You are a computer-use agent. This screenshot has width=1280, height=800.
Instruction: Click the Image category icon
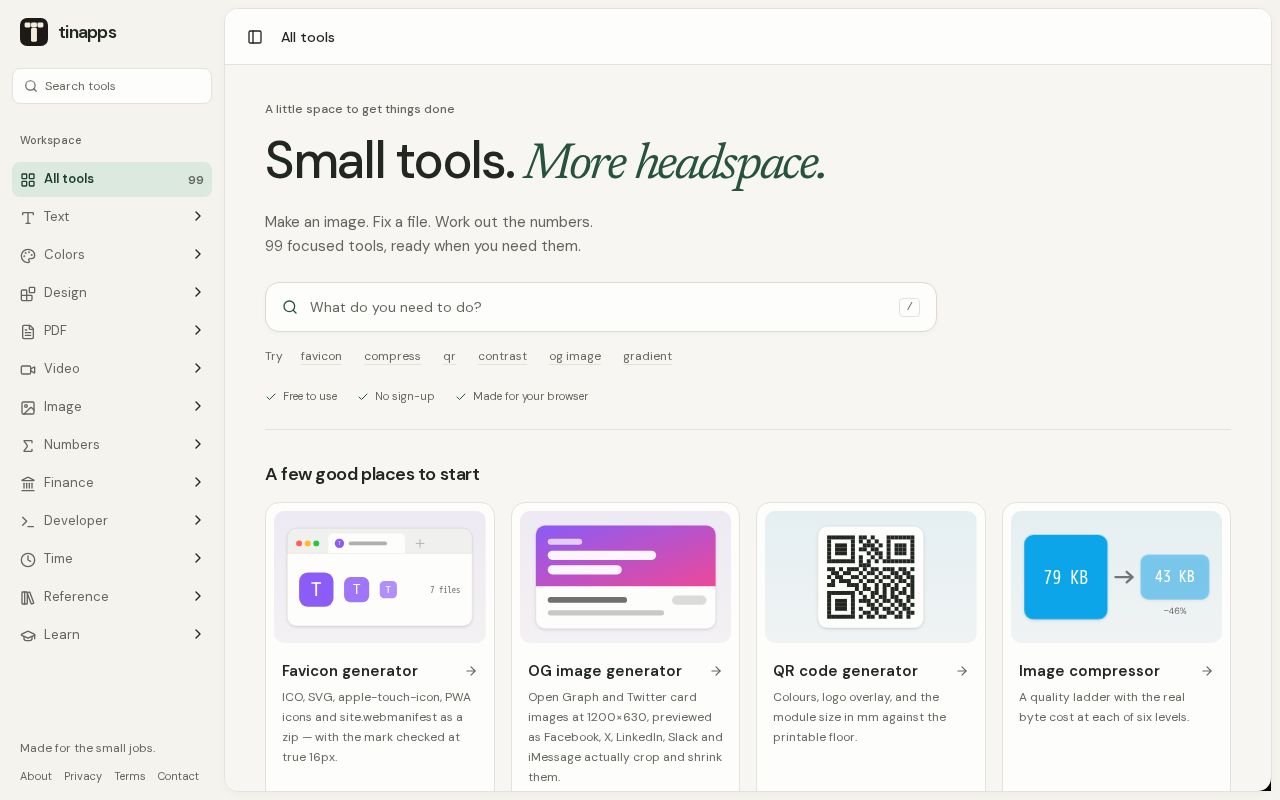pyautogui.click(x=28, y=407)
